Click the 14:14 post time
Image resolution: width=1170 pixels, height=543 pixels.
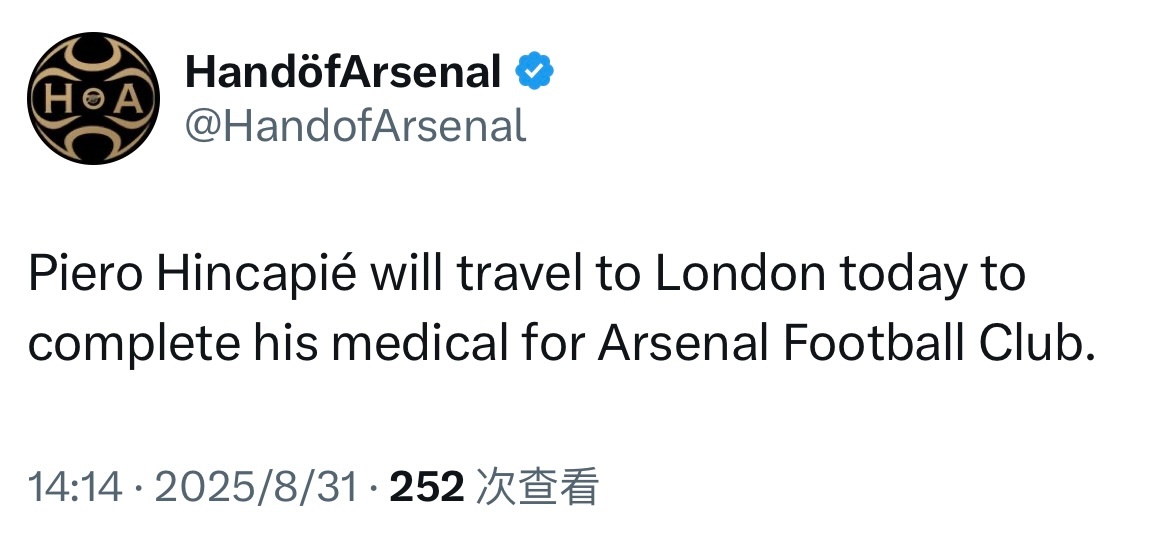pos(75,486)
